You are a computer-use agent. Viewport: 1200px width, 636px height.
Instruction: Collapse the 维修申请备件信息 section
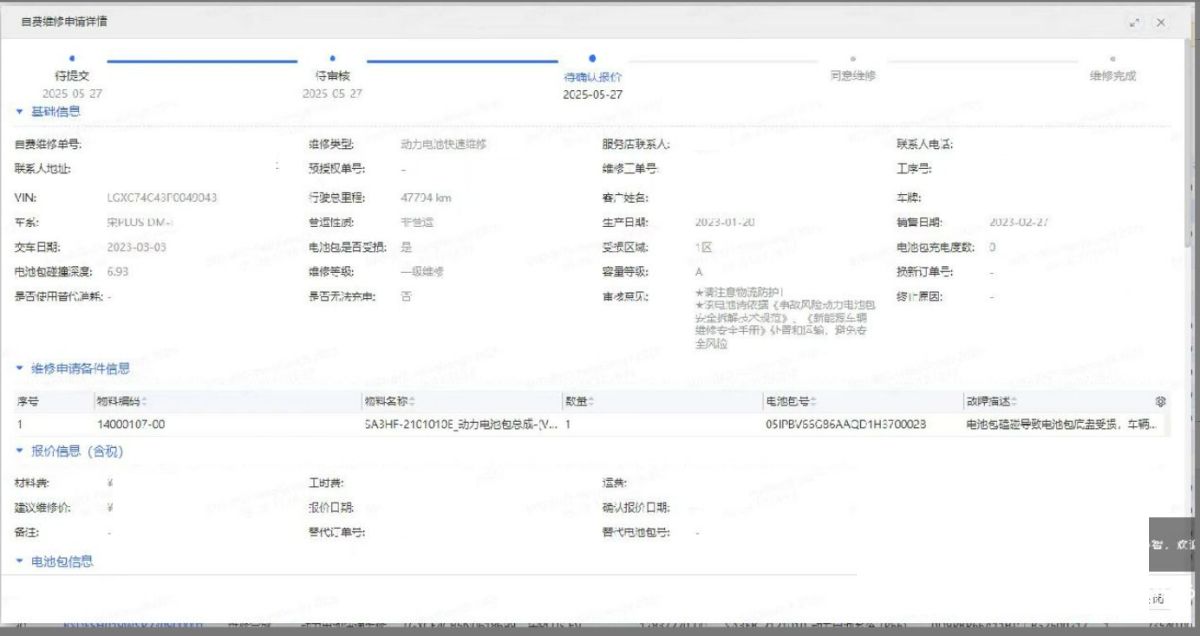coord(19,369)
